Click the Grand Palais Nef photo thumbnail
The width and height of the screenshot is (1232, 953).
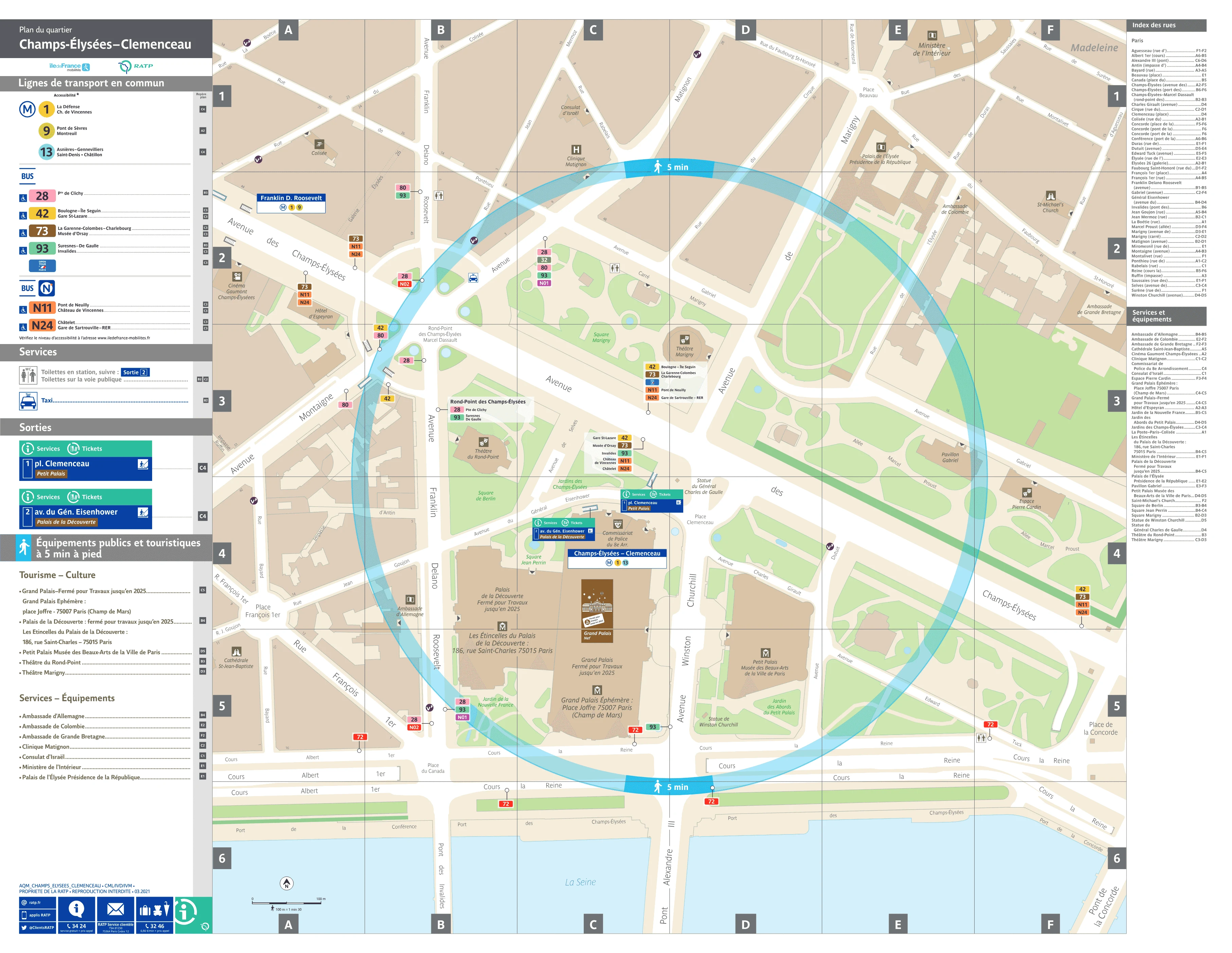[x=597, y=611]
